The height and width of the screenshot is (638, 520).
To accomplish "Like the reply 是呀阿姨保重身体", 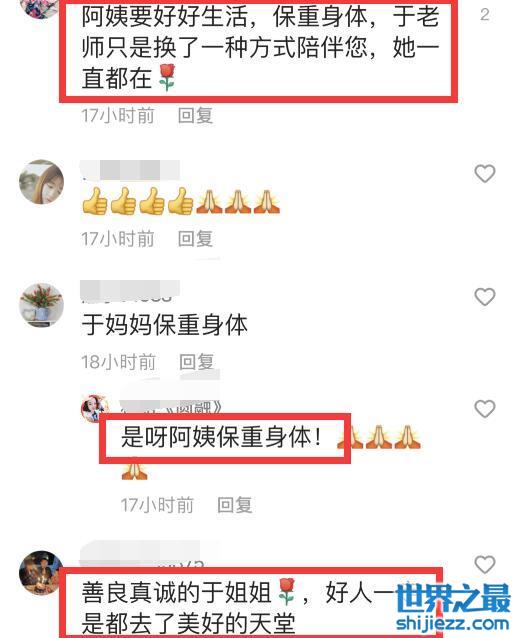I will click(x=485, y=409).
